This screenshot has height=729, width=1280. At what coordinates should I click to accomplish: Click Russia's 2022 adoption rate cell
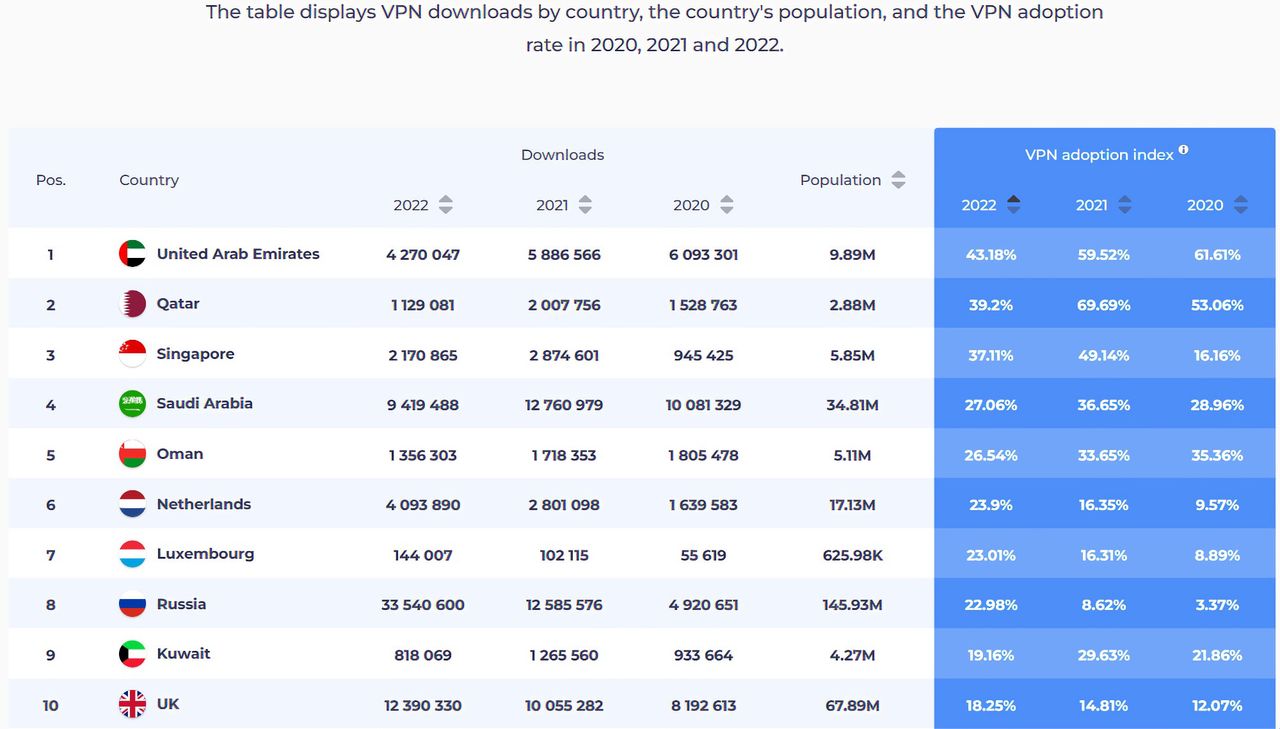pyautogui.click(x=991, y=605)
